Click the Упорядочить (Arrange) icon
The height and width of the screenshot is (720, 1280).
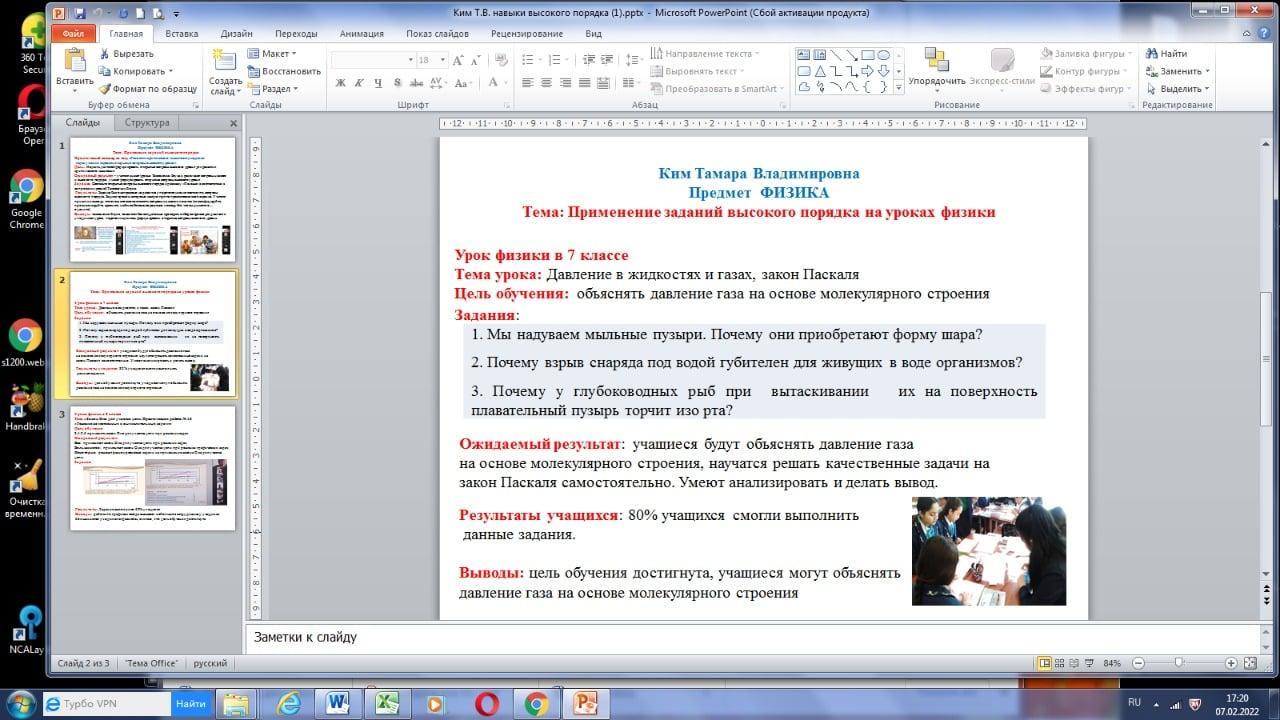point(936,60)
